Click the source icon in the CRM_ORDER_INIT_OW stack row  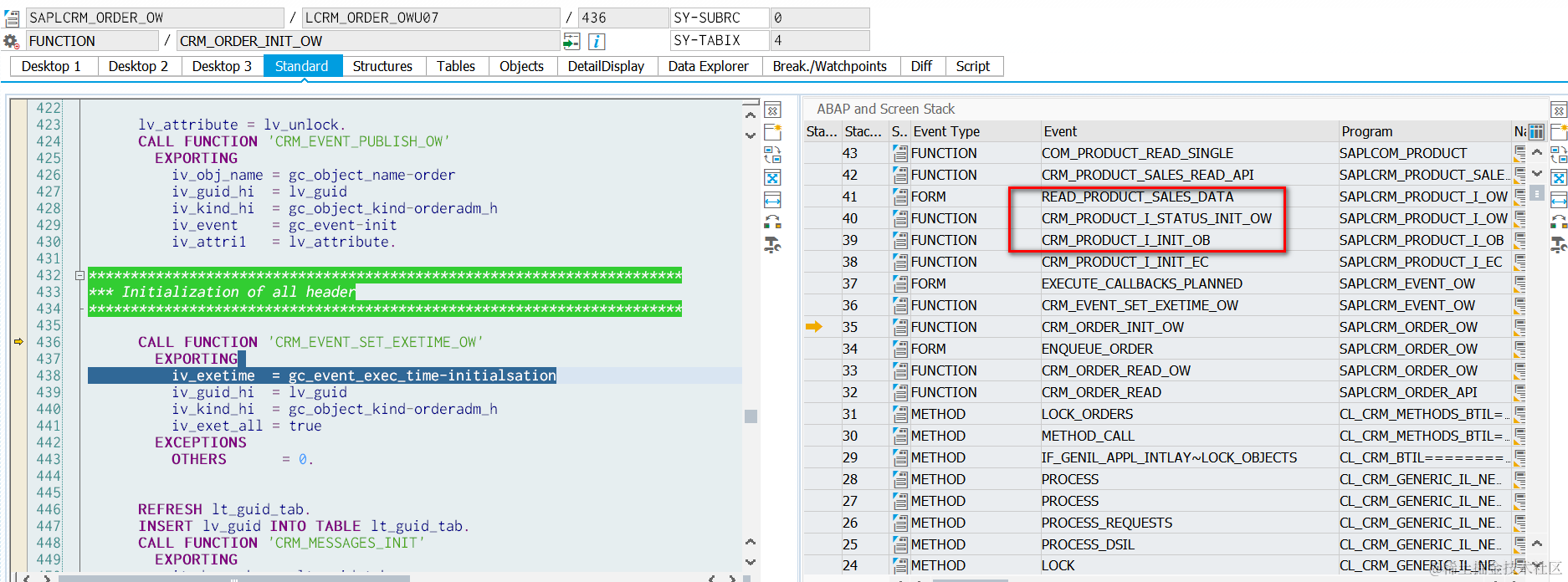coord(900,327)
